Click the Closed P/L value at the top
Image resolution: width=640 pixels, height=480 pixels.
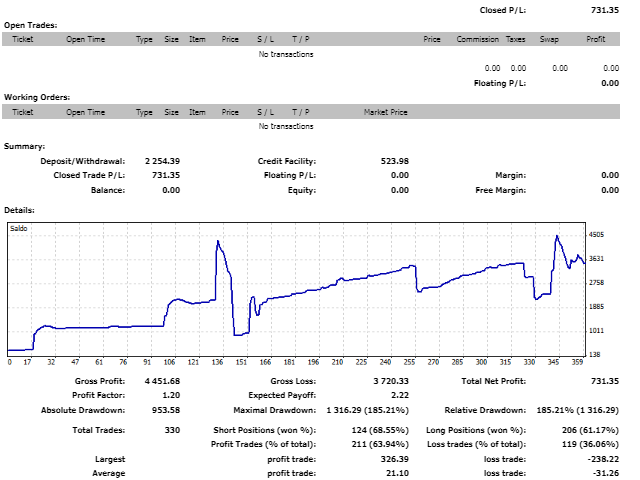point(604,10)
